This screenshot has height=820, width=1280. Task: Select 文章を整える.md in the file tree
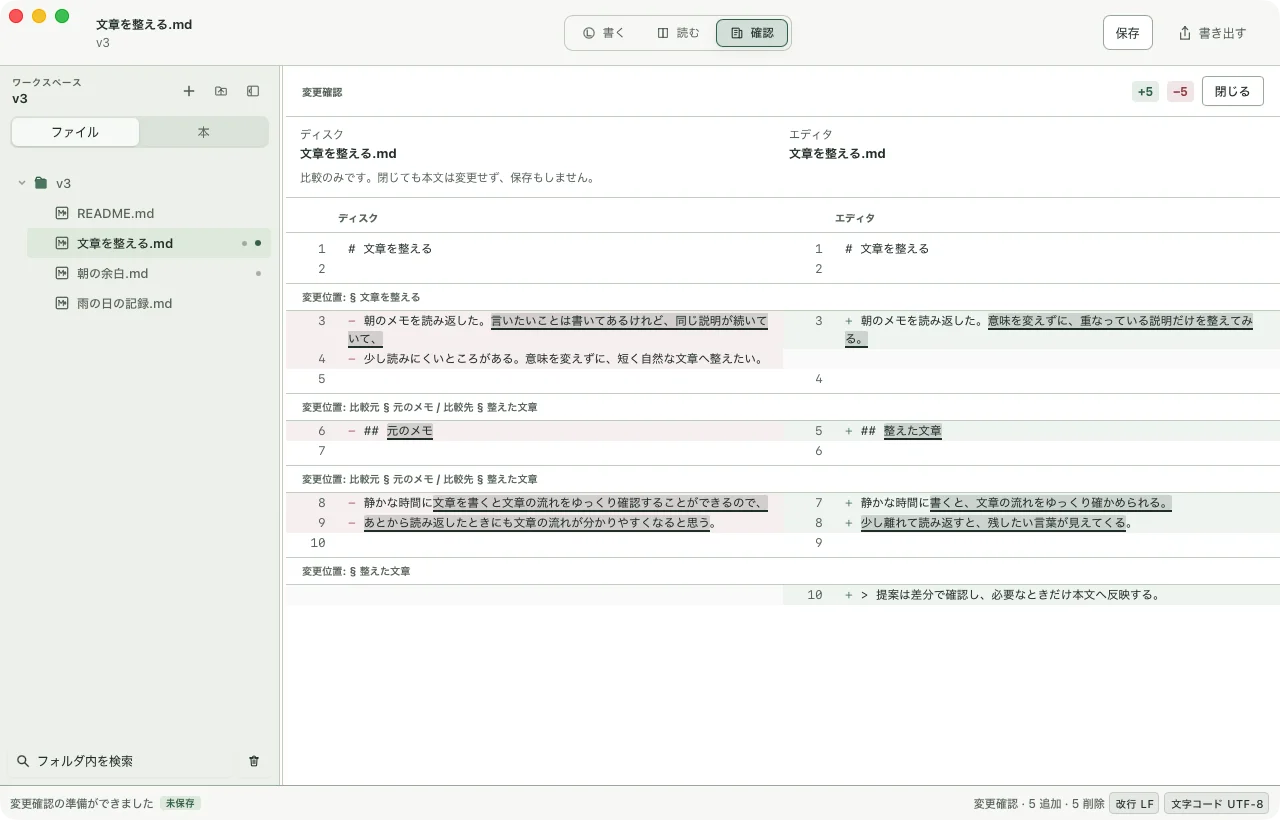(x=149, y=243)
